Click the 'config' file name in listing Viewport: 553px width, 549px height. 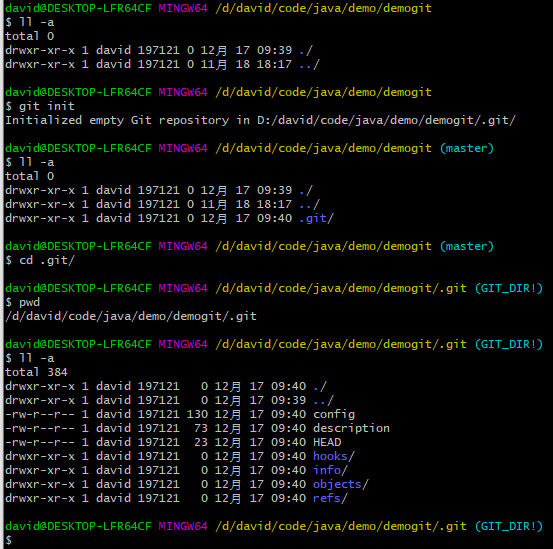[334, 414]
